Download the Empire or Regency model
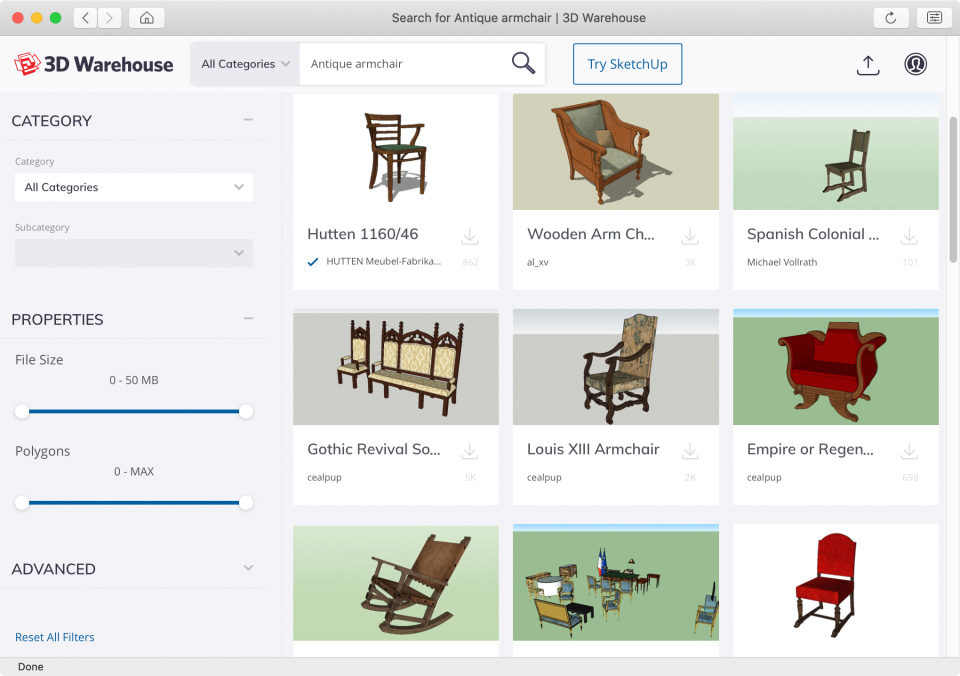The width and height of the screenshot is (960, 676). point(909,451)
